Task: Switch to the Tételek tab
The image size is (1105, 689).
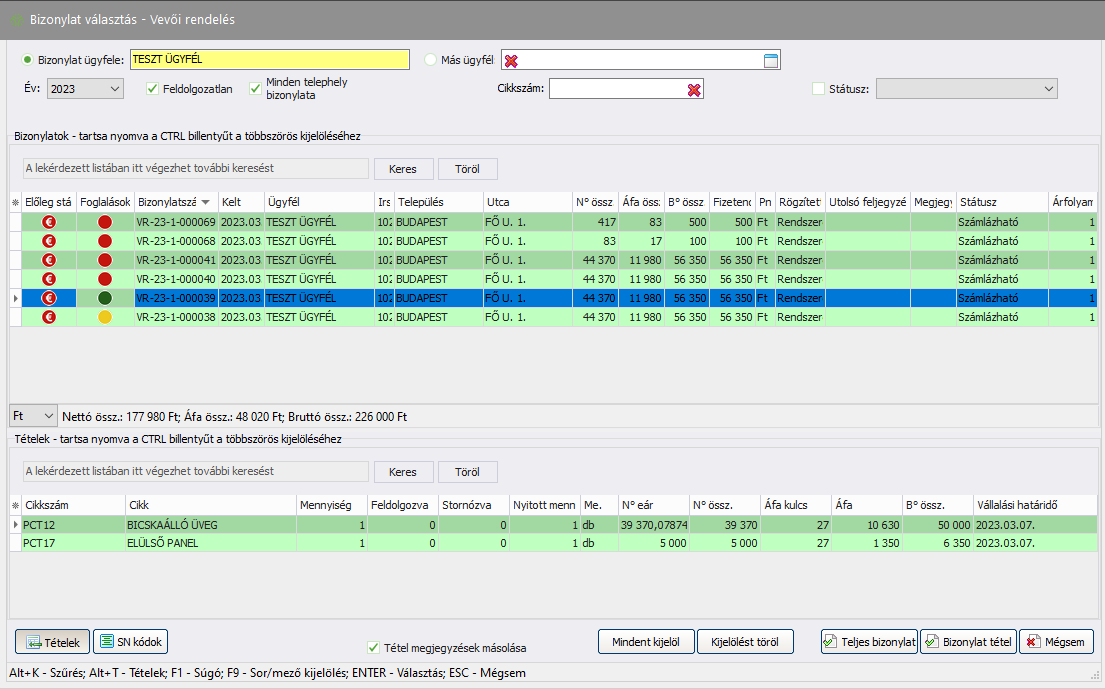Action: tap(53, 641)
